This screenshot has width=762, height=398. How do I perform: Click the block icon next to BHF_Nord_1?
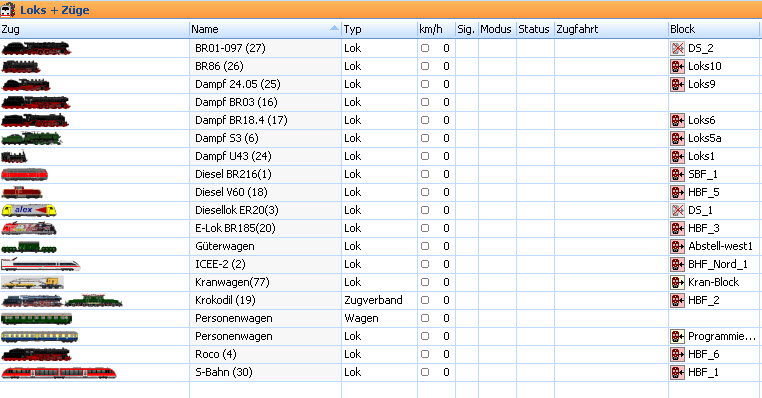click(x=677, y=264)
